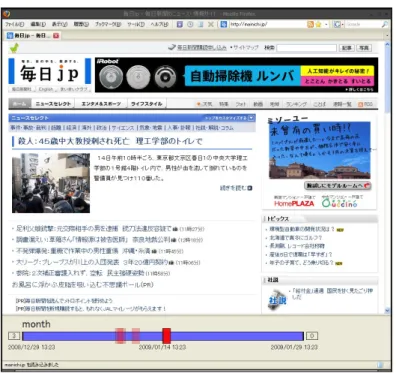Open the ブックマーク menu
396x373 pixels.
[x=108, y=24]
